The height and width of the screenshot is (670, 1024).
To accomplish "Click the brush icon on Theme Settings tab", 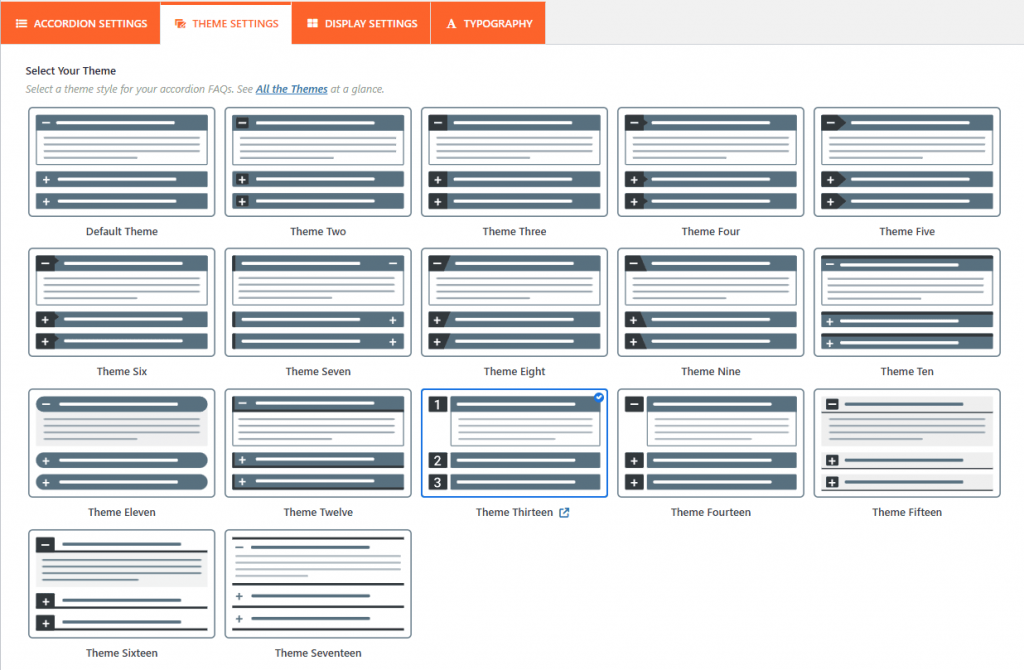I will (180, 23).
